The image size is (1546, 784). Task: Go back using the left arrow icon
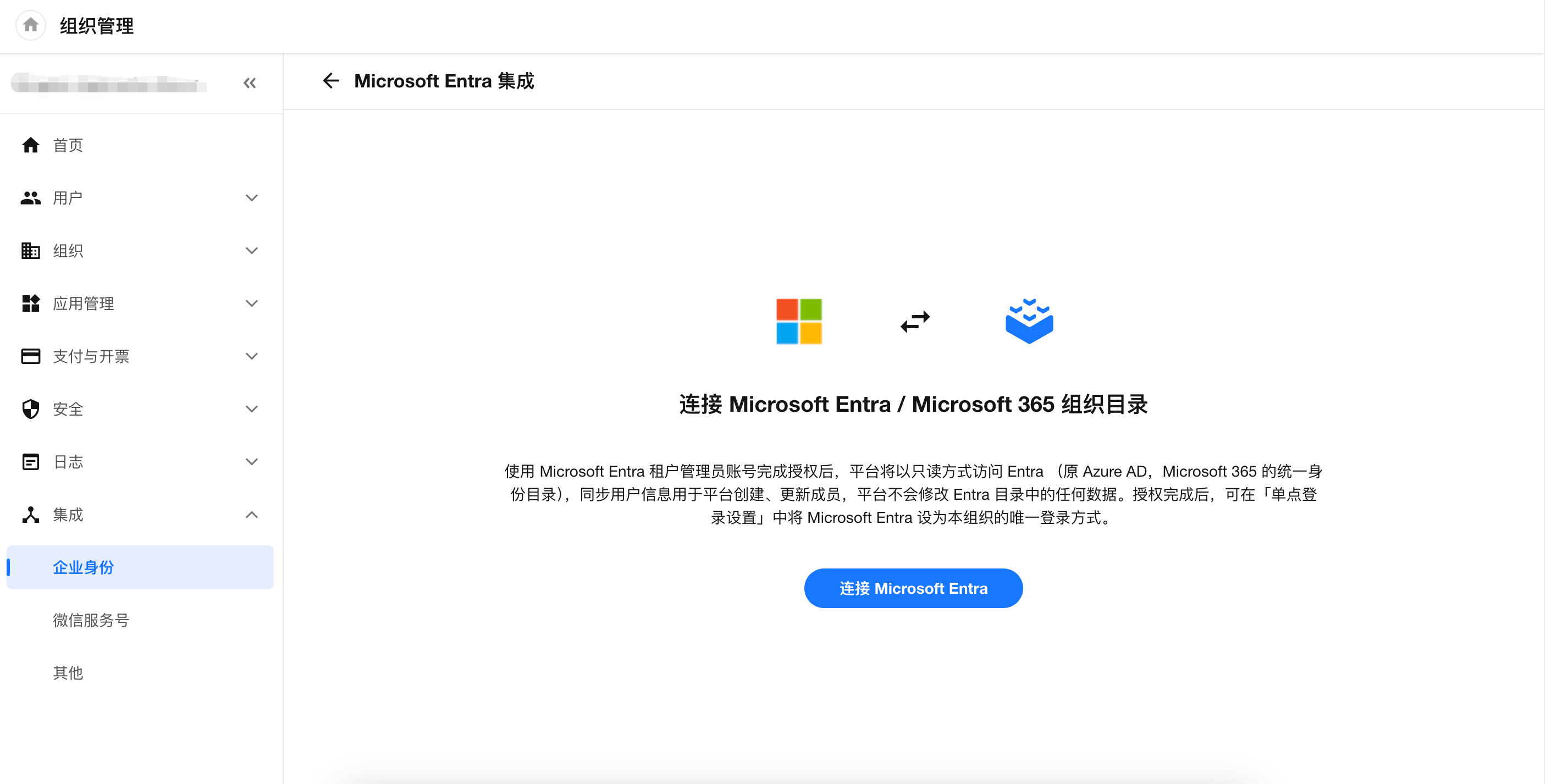pyautogui.click(x=330, y=80)
